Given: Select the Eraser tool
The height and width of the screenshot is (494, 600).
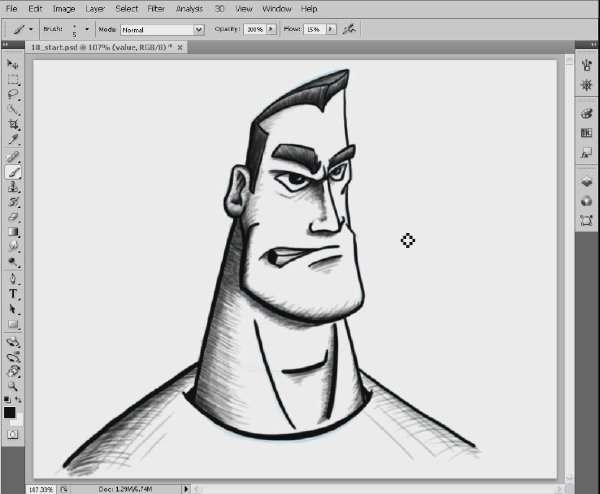Looking at the screenshot, I should 13,217.
